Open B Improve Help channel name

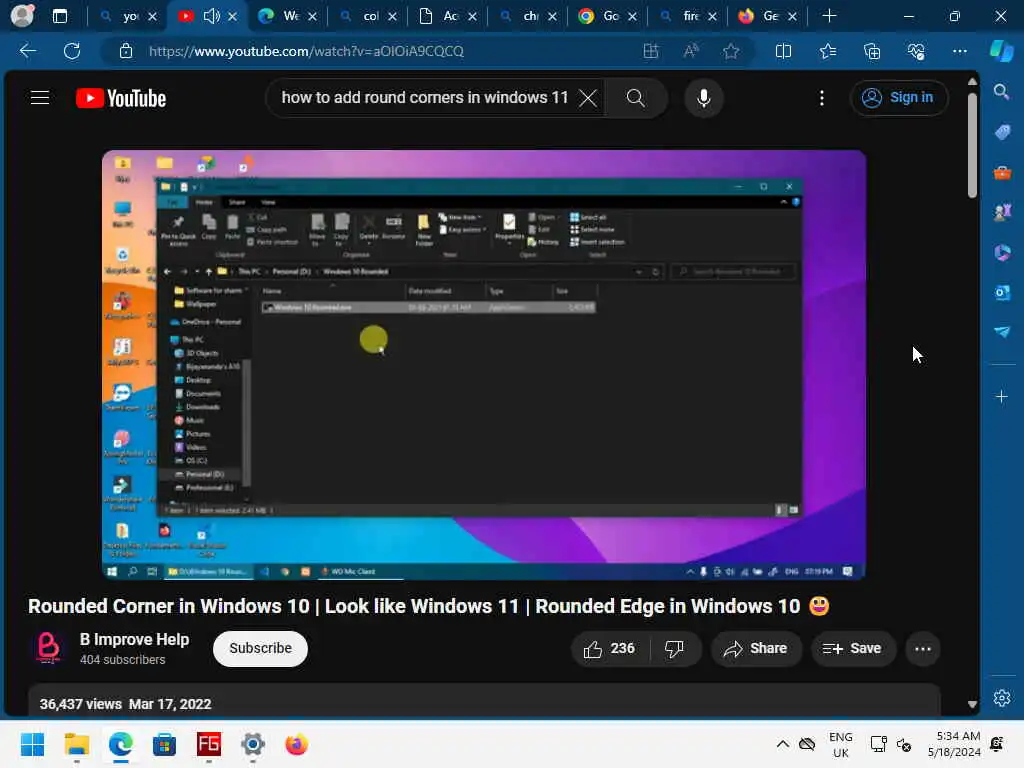click(x=135, y=639)
